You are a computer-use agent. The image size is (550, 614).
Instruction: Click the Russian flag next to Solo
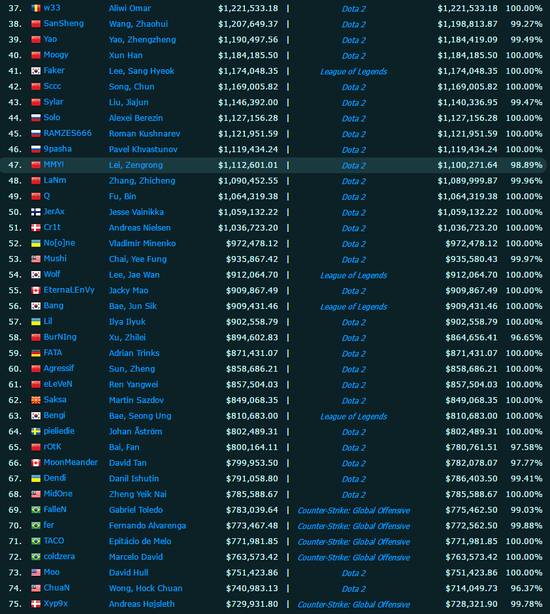[x=36, y=118]
